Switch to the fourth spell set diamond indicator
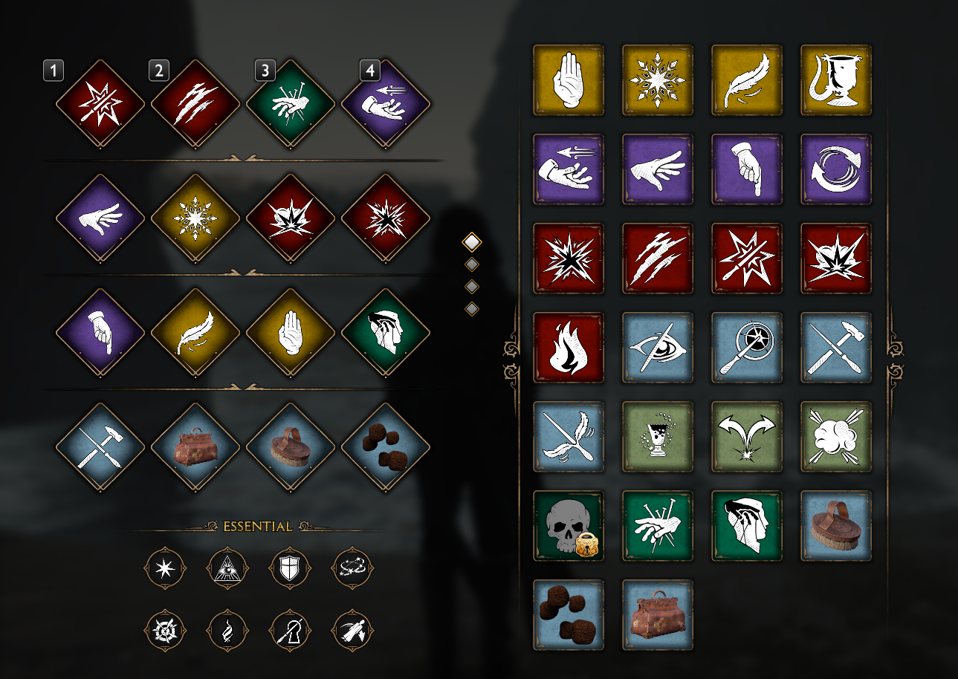 (472, 309)
